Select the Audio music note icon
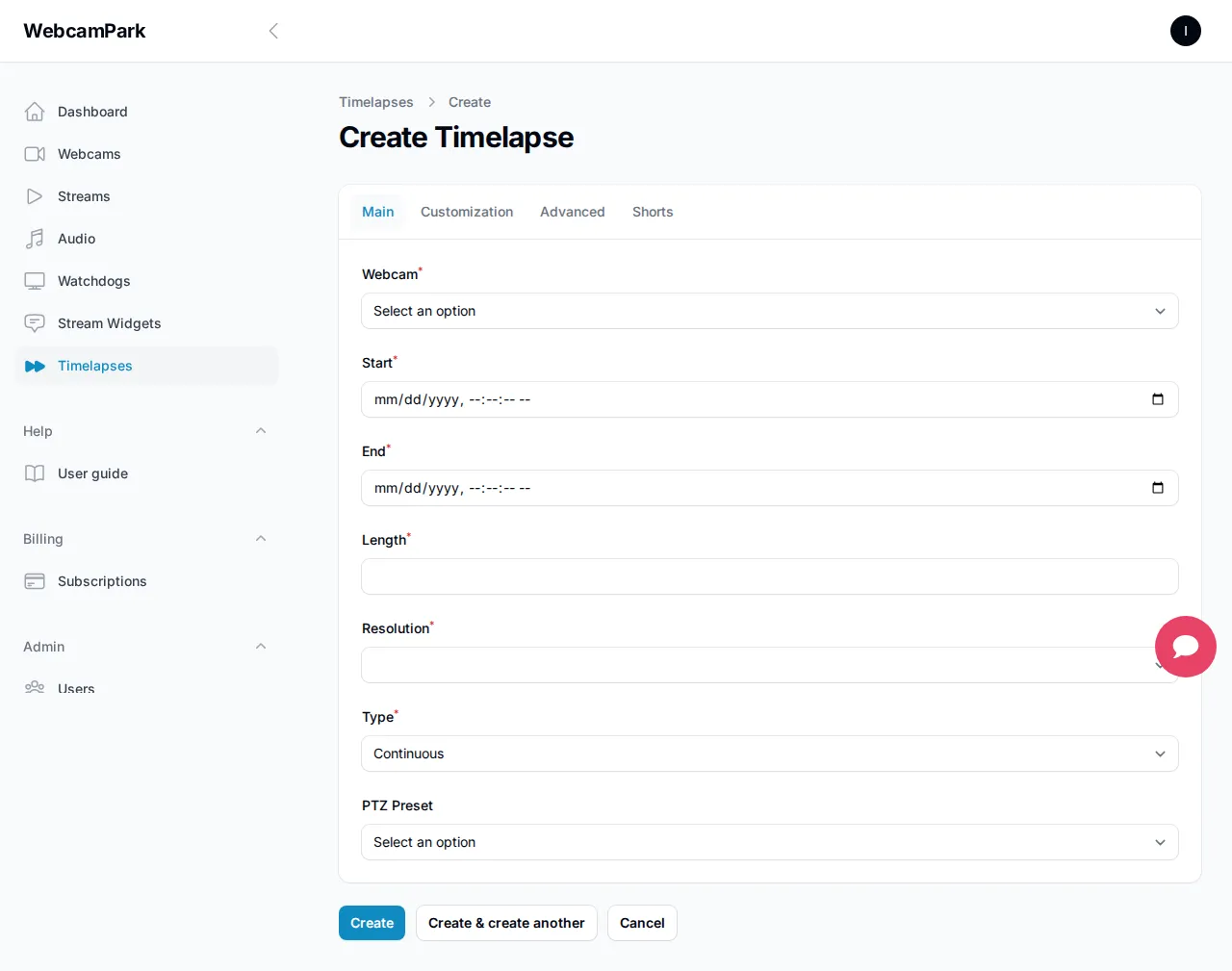This screenshot has height=971, width=1232. click(x=35, y=239)
